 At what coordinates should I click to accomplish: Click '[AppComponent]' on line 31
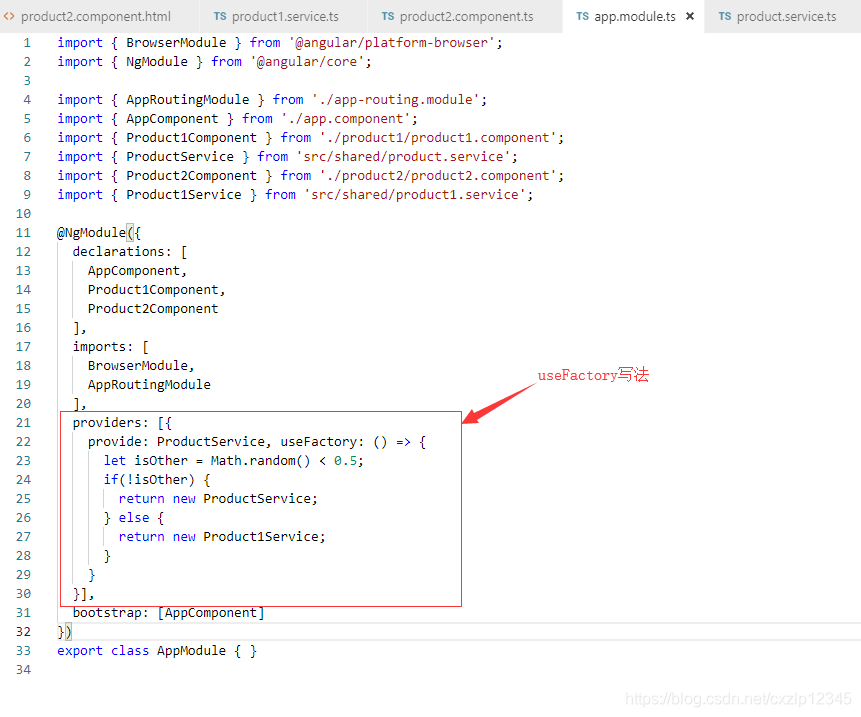(211, 613)
